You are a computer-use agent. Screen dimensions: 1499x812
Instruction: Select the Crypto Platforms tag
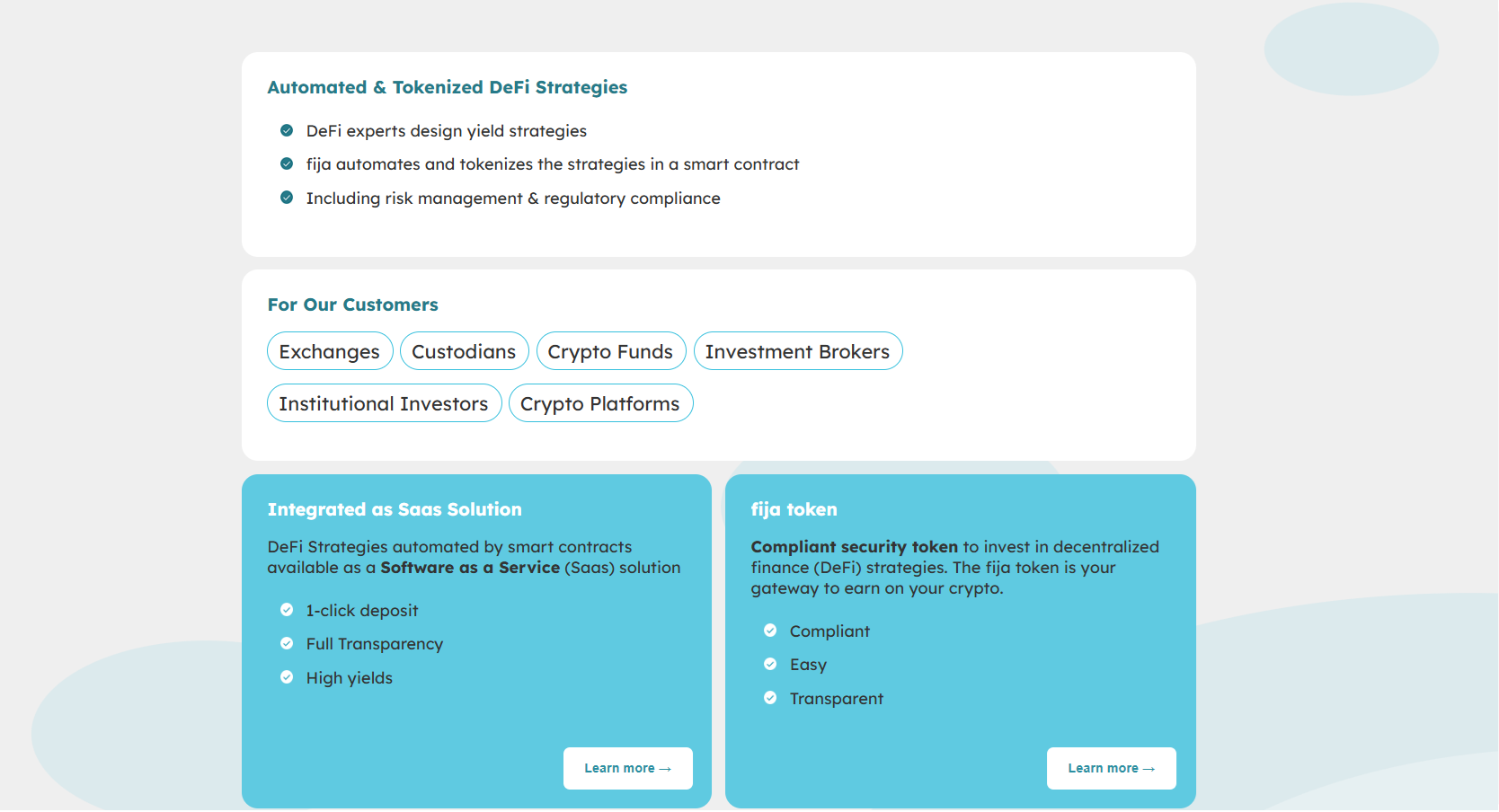coord(600,403)
